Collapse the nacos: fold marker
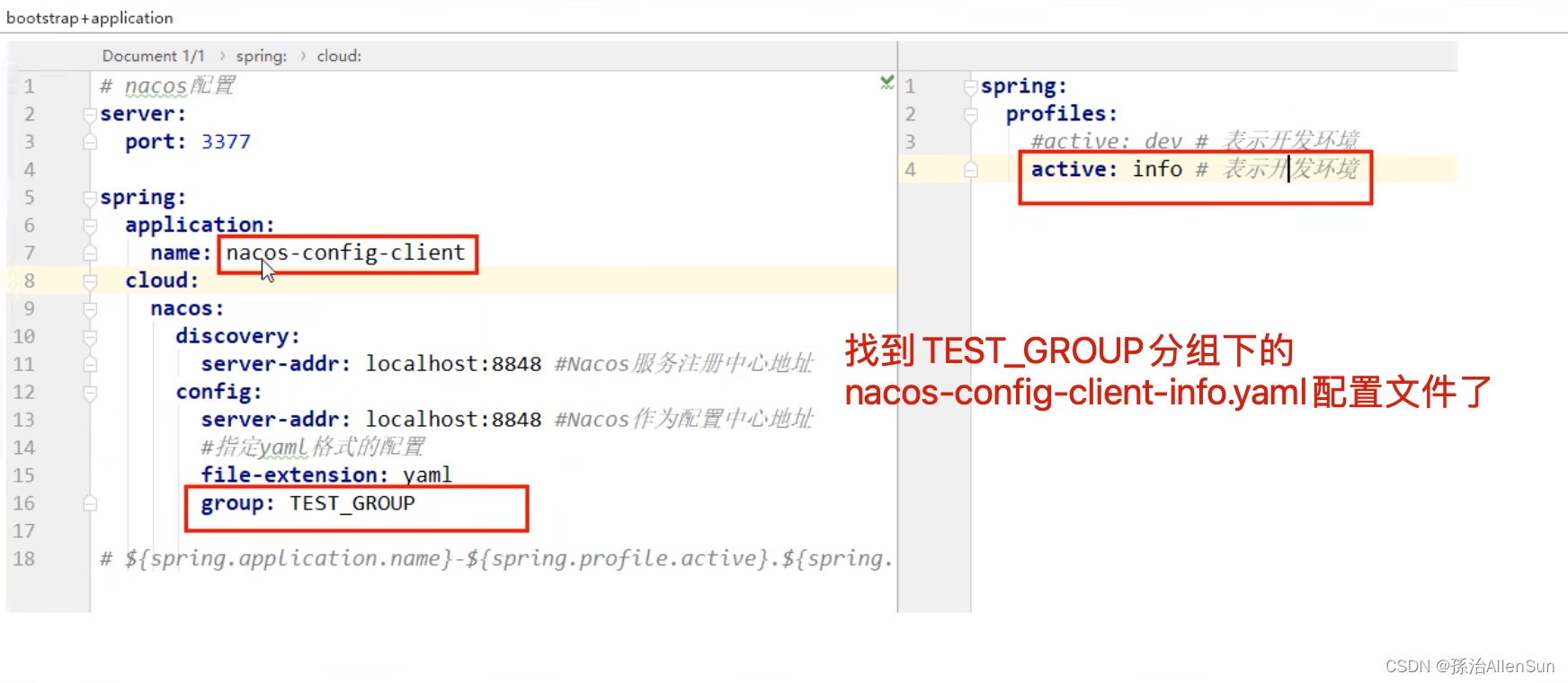1568x683 pixels. (90, 309)
